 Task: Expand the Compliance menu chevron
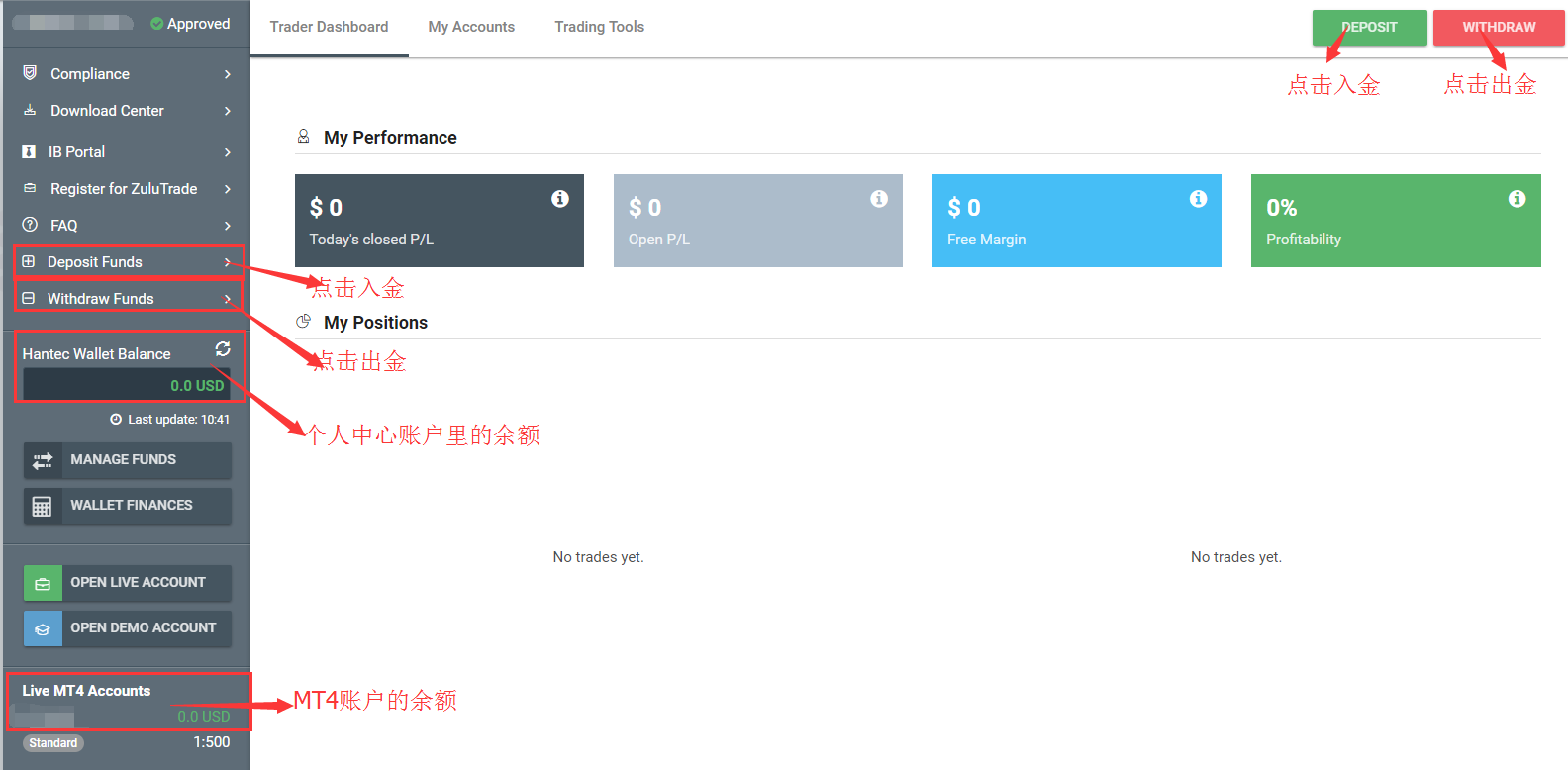coord(228,74)
